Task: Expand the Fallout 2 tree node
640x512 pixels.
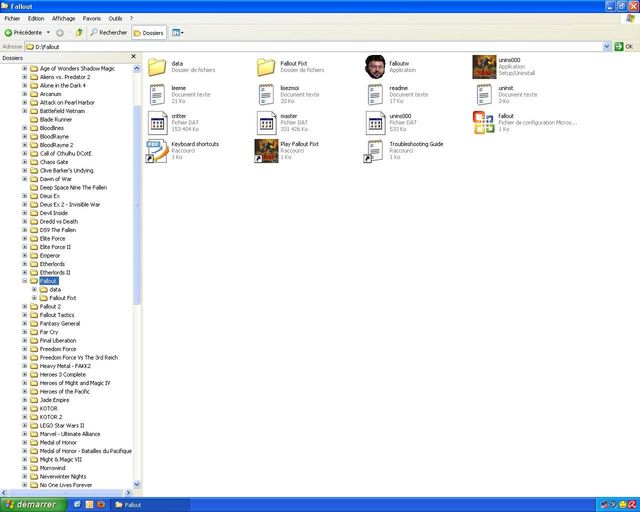Action: click(24, 307)
